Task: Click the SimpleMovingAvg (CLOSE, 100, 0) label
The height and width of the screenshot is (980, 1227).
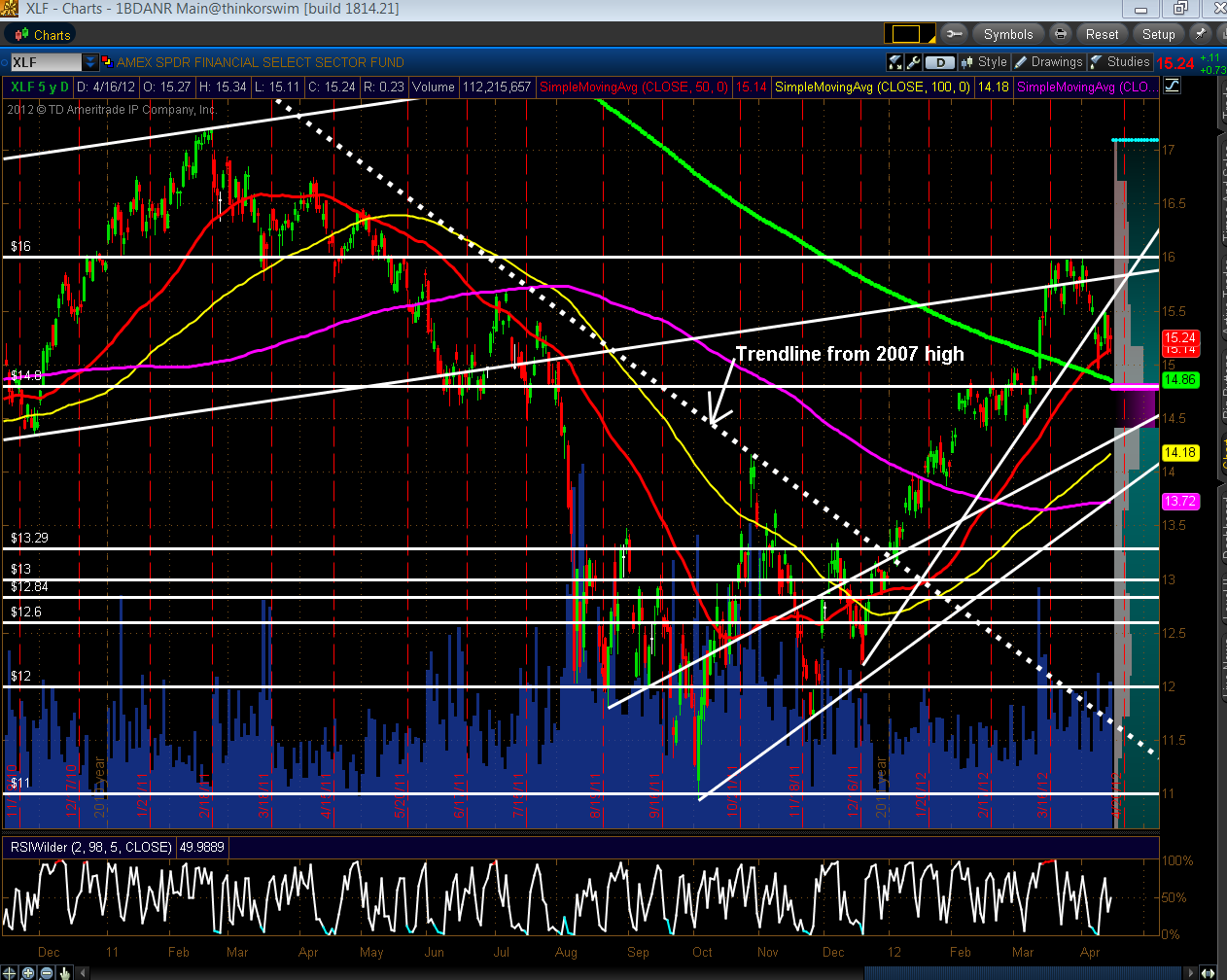Action: pyautogui.click(x=872, y=87)
